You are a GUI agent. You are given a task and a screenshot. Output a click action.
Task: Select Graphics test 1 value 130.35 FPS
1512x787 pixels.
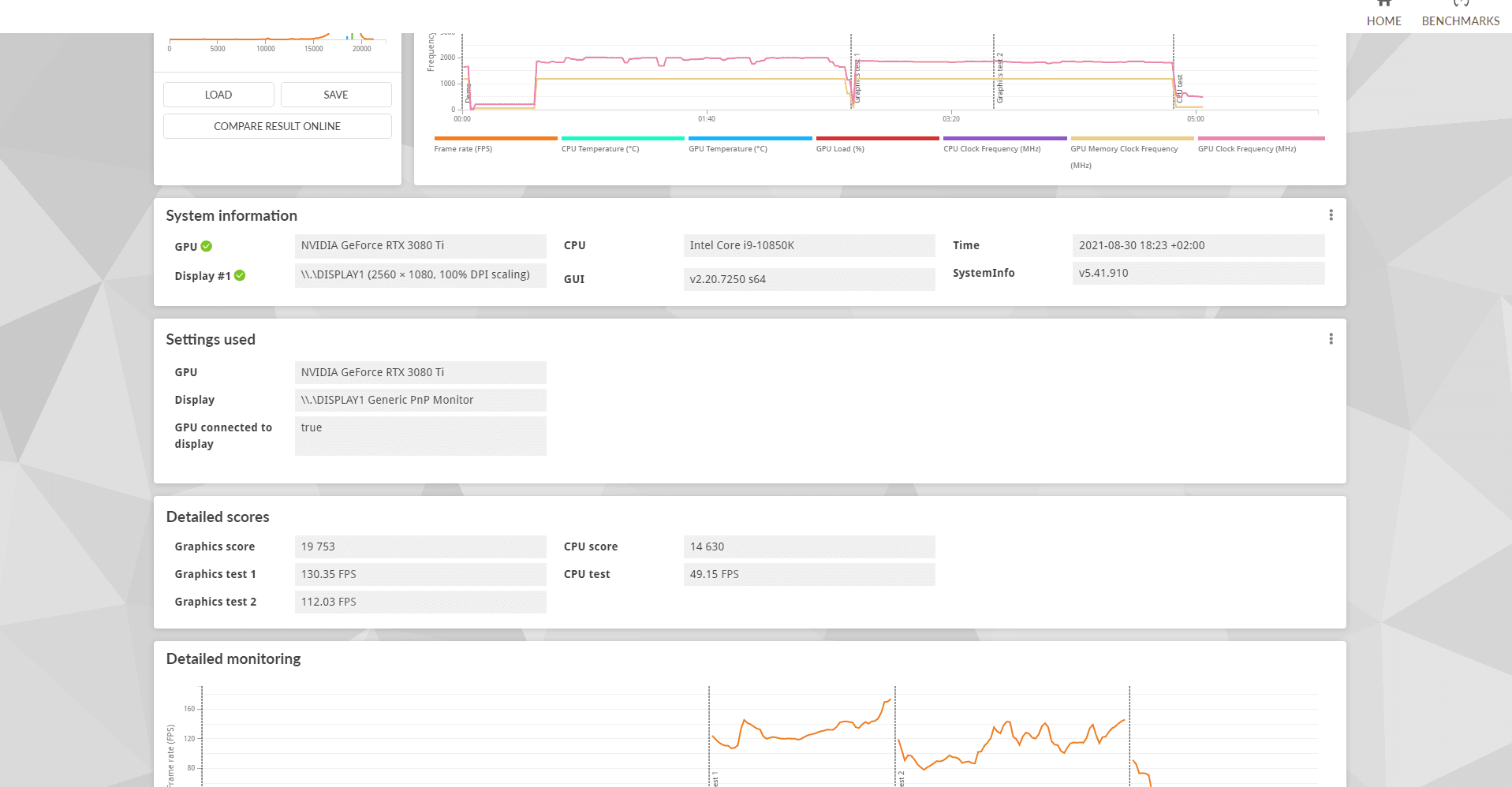pos(420,574)
